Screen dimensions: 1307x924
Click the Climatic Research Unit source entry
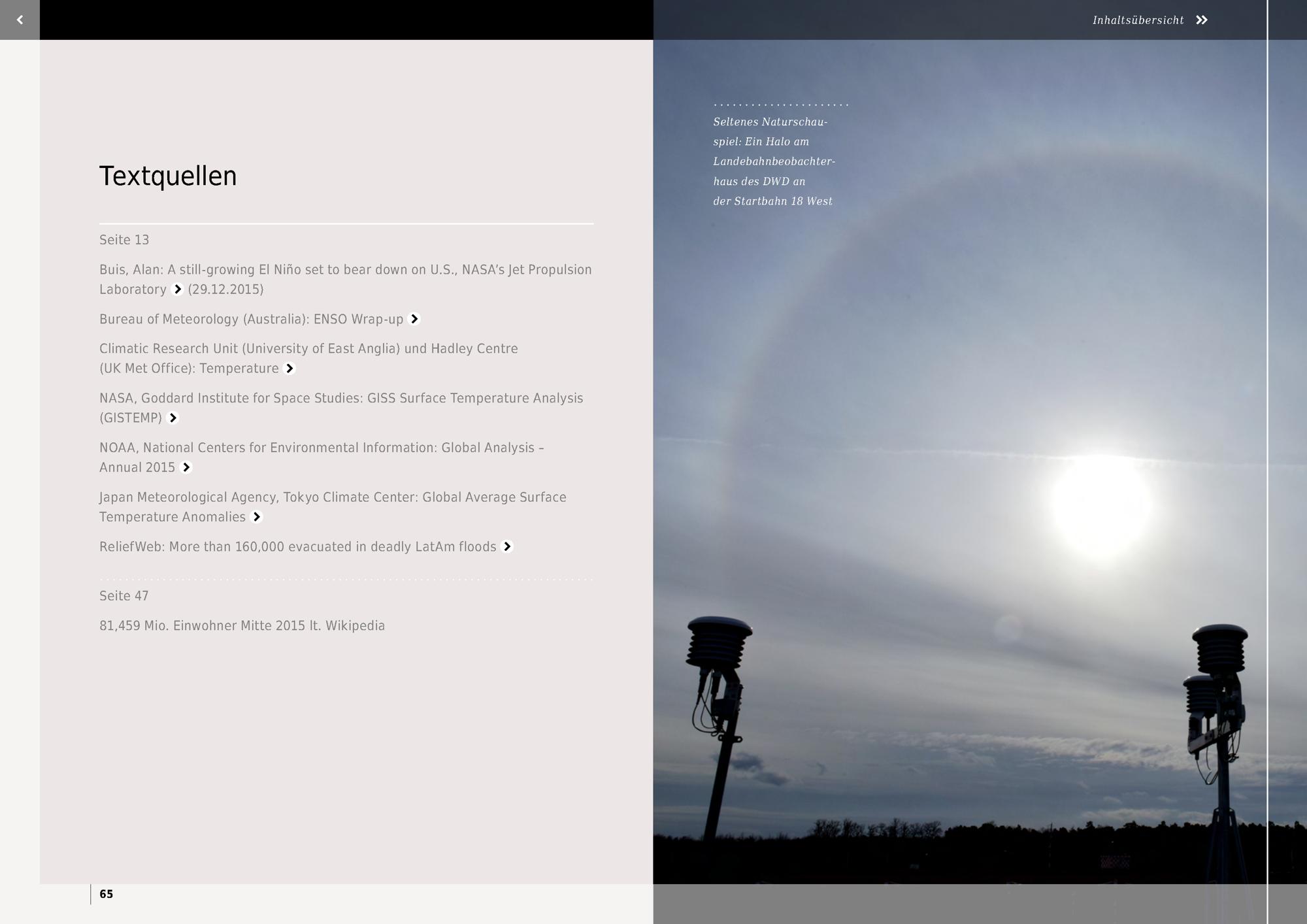point(308,349)
